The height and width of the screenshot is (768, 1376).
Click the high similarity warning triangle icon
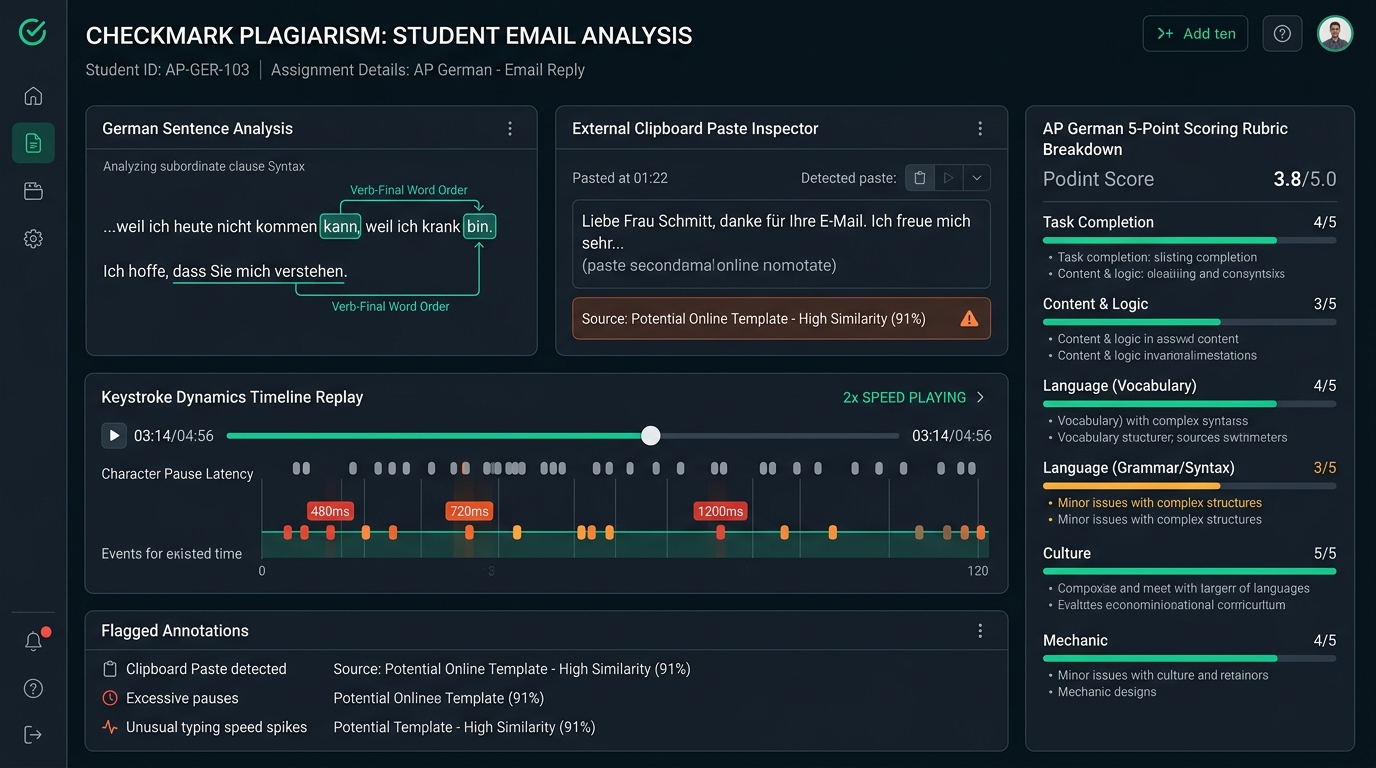click(969, 319)
